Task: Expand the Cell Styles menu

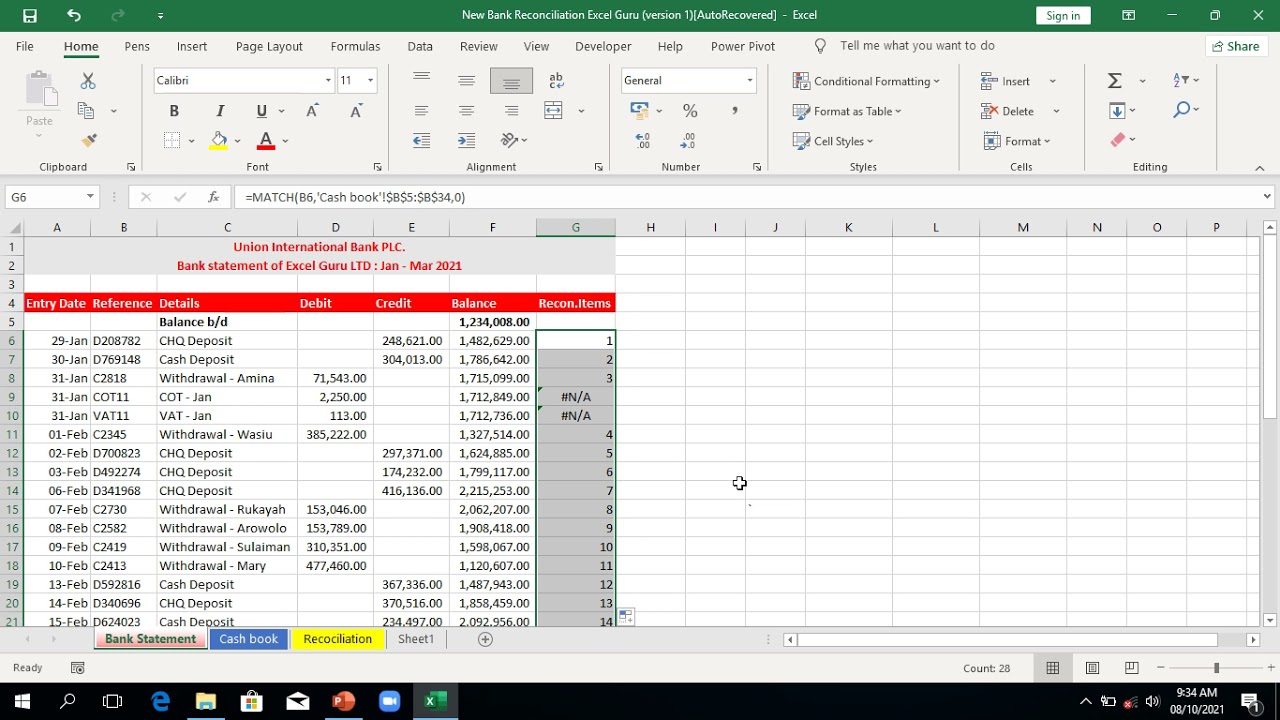Action: point(833,141)
